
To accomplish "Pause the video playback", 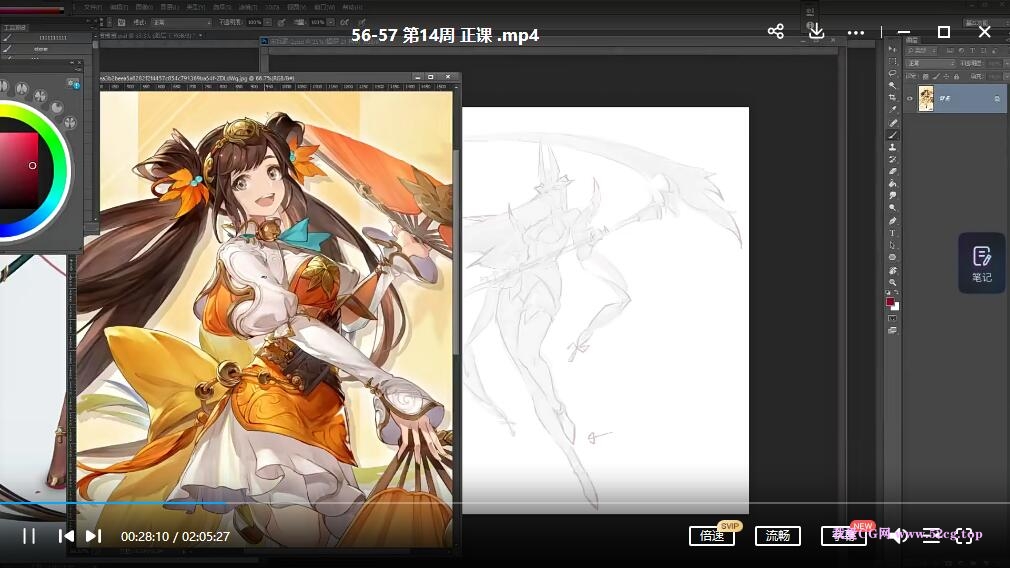I will coord(29,536).
